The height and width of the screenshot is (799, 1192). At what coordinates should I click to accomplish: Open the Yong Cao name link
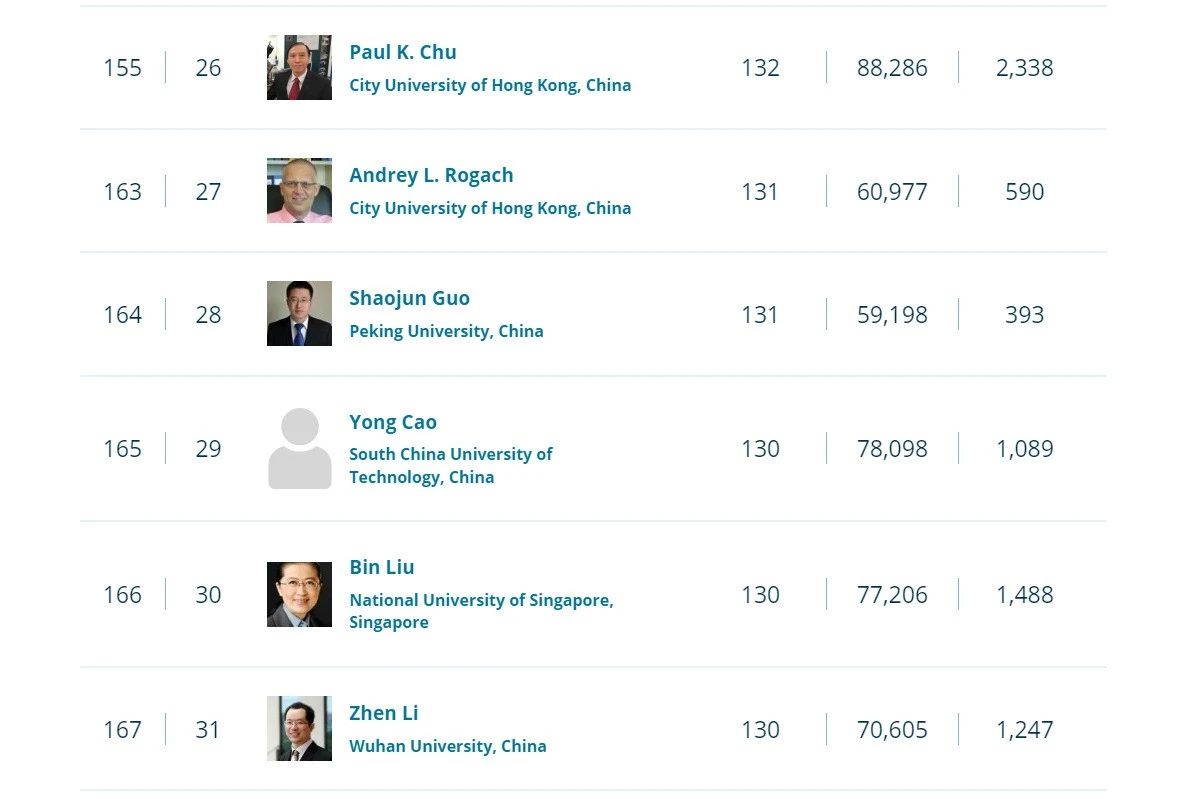392,422
